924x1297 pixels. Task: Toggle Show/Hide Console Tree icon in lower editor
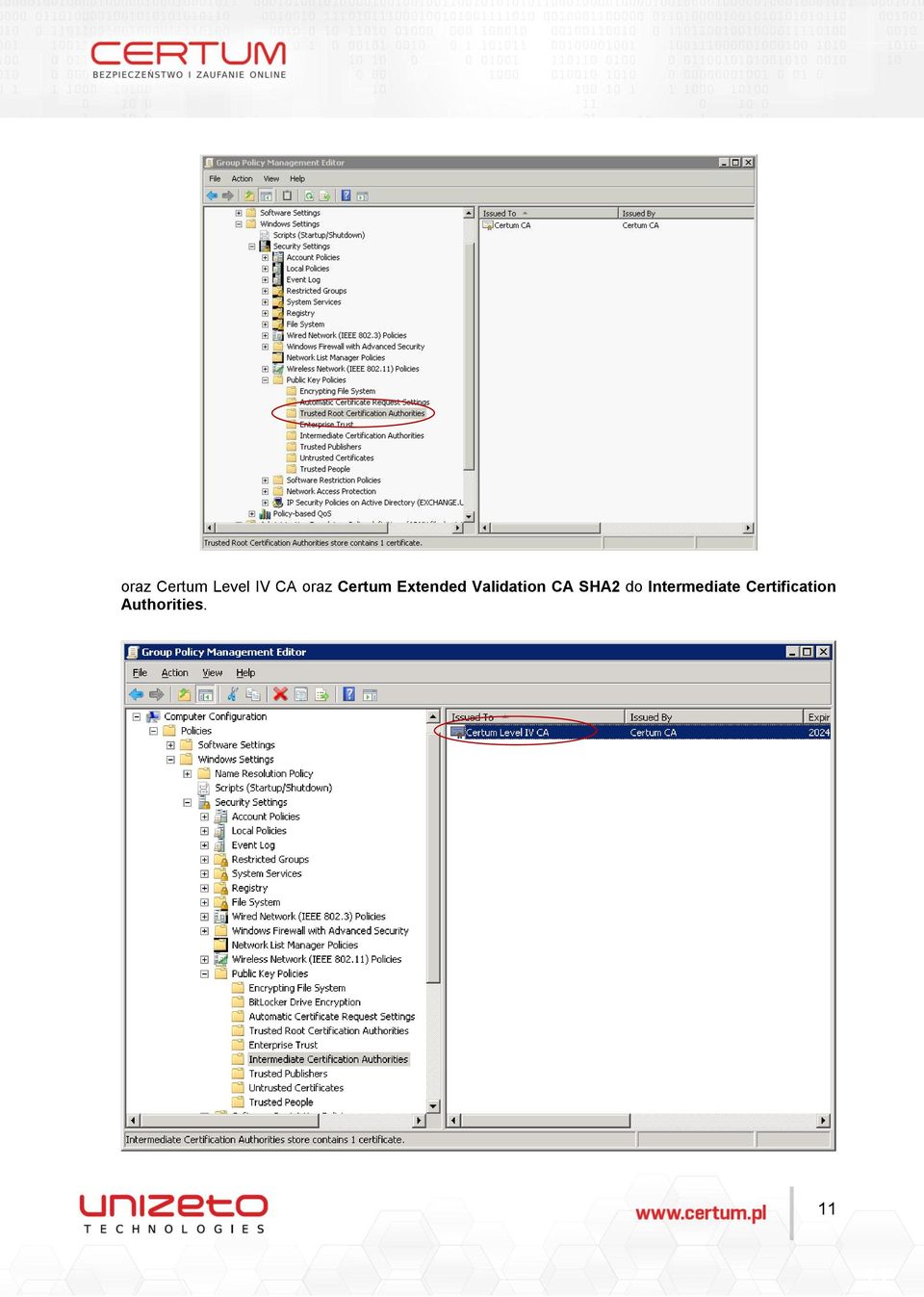(x=205, y=694)
